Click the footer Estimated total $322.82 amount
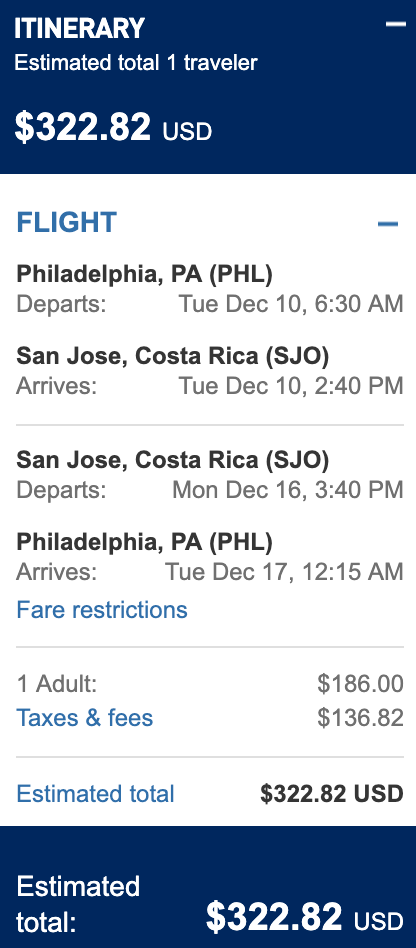This screenshot has height=948, width=416. click(x=304, y=916)
